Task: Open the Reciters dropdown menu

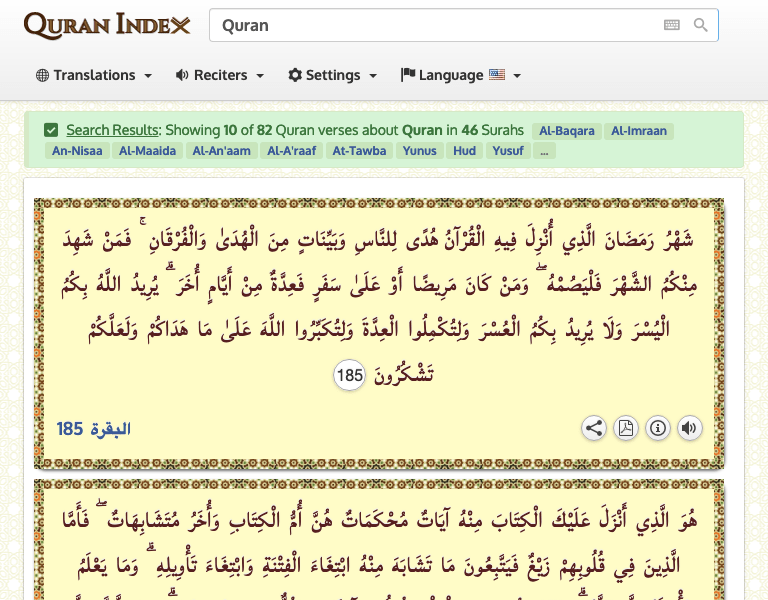Action: point(220,75)
